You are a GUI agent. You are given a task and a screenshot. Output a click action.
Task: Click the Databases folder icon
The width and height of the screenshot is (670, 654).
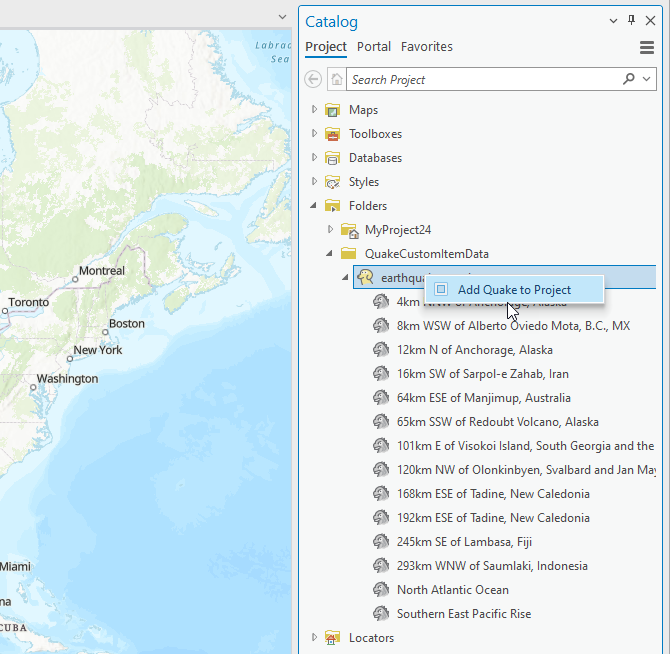tap(332, 158)
